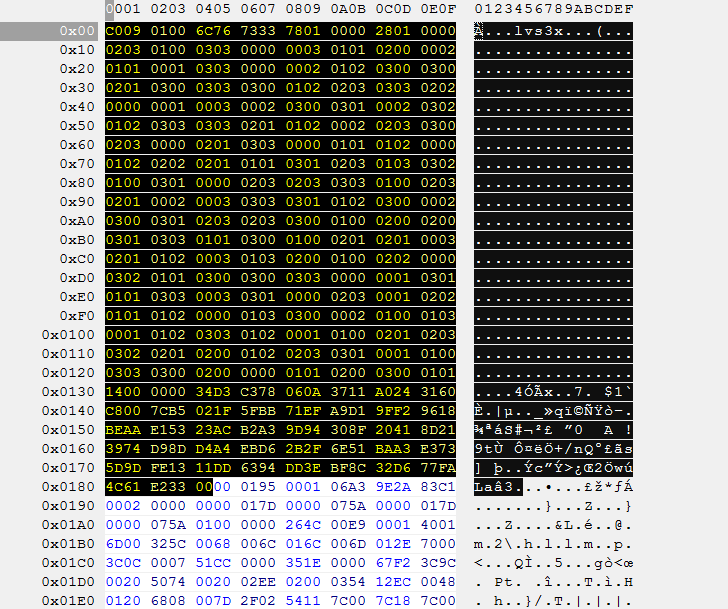Select the 0x0100 row offset label
The height and width of the screenshot is (609, 728).
[x=68, y=335]
